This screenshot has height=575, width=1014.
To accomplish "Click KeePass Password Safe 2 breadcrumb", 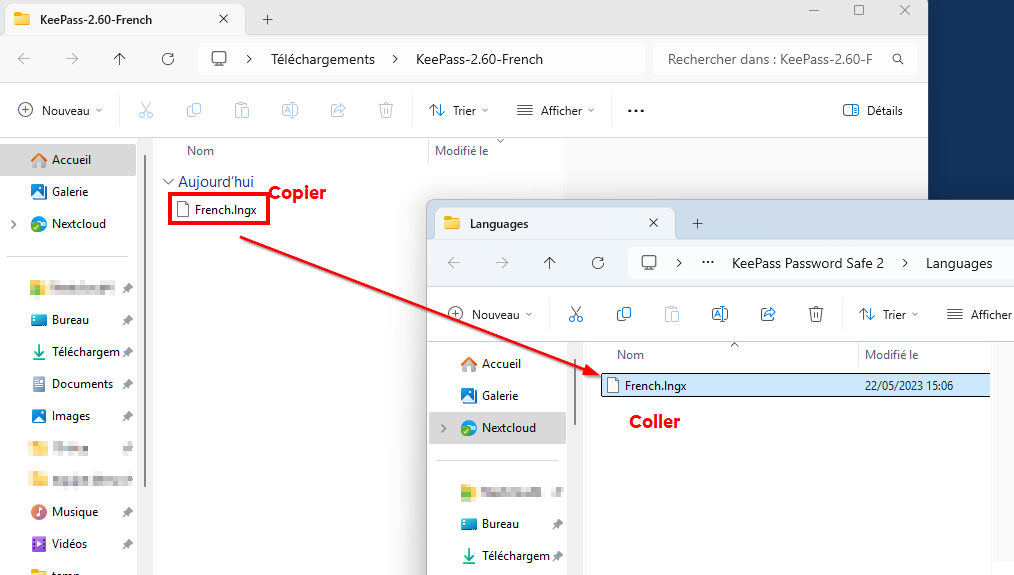I will (x=807, y=263).
